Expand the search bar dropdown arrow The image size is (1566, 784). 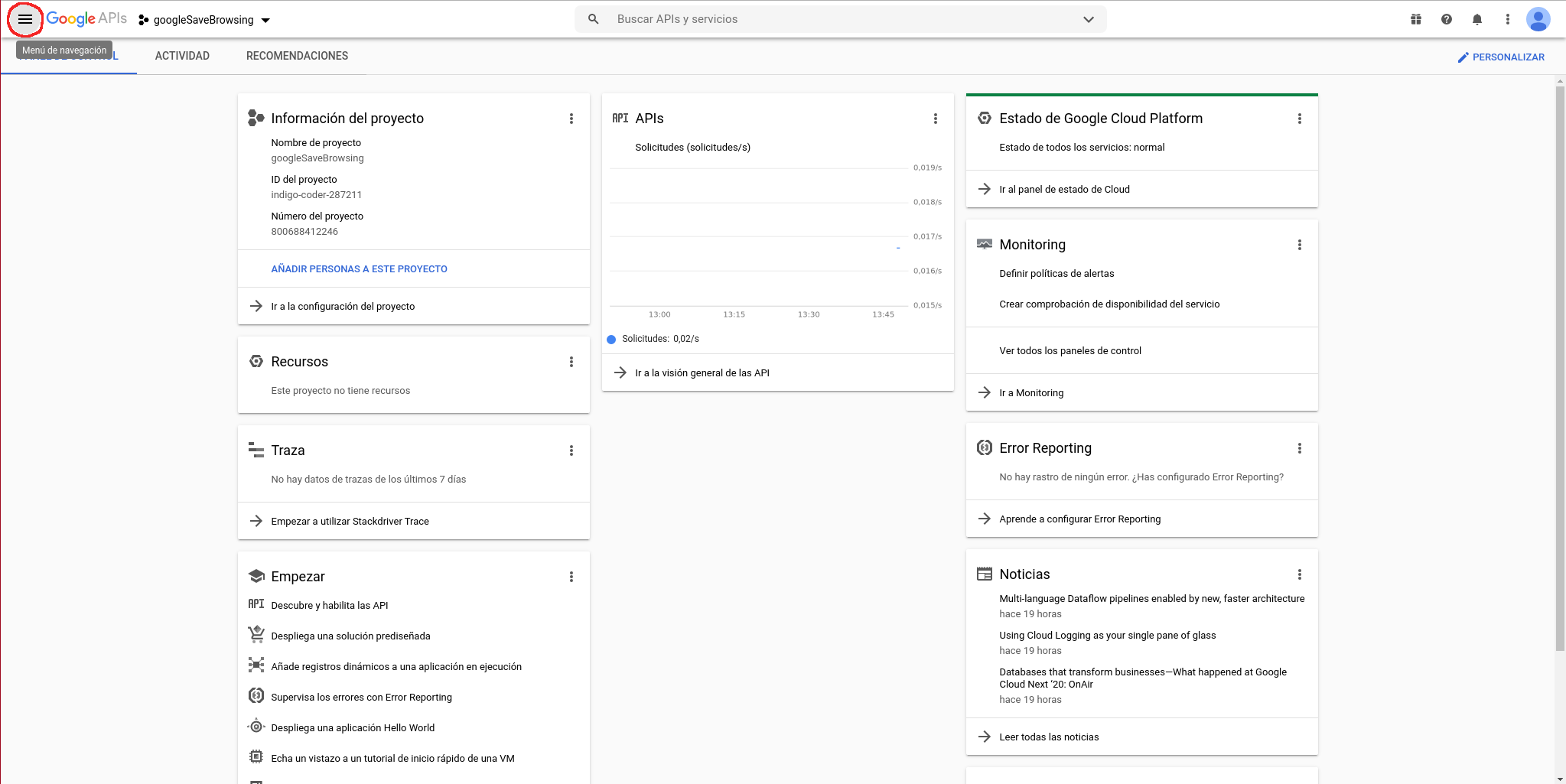point(1088,20)
